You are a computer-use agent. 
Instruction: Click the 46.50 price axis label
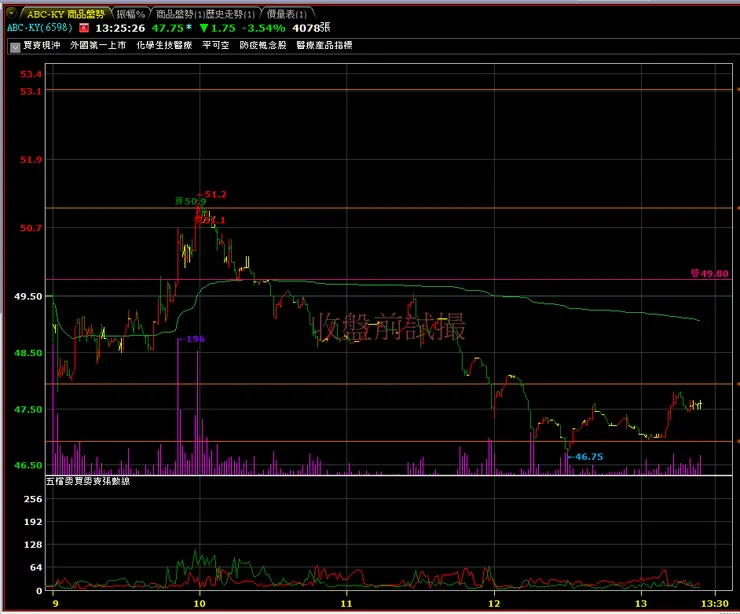point(28,465)
